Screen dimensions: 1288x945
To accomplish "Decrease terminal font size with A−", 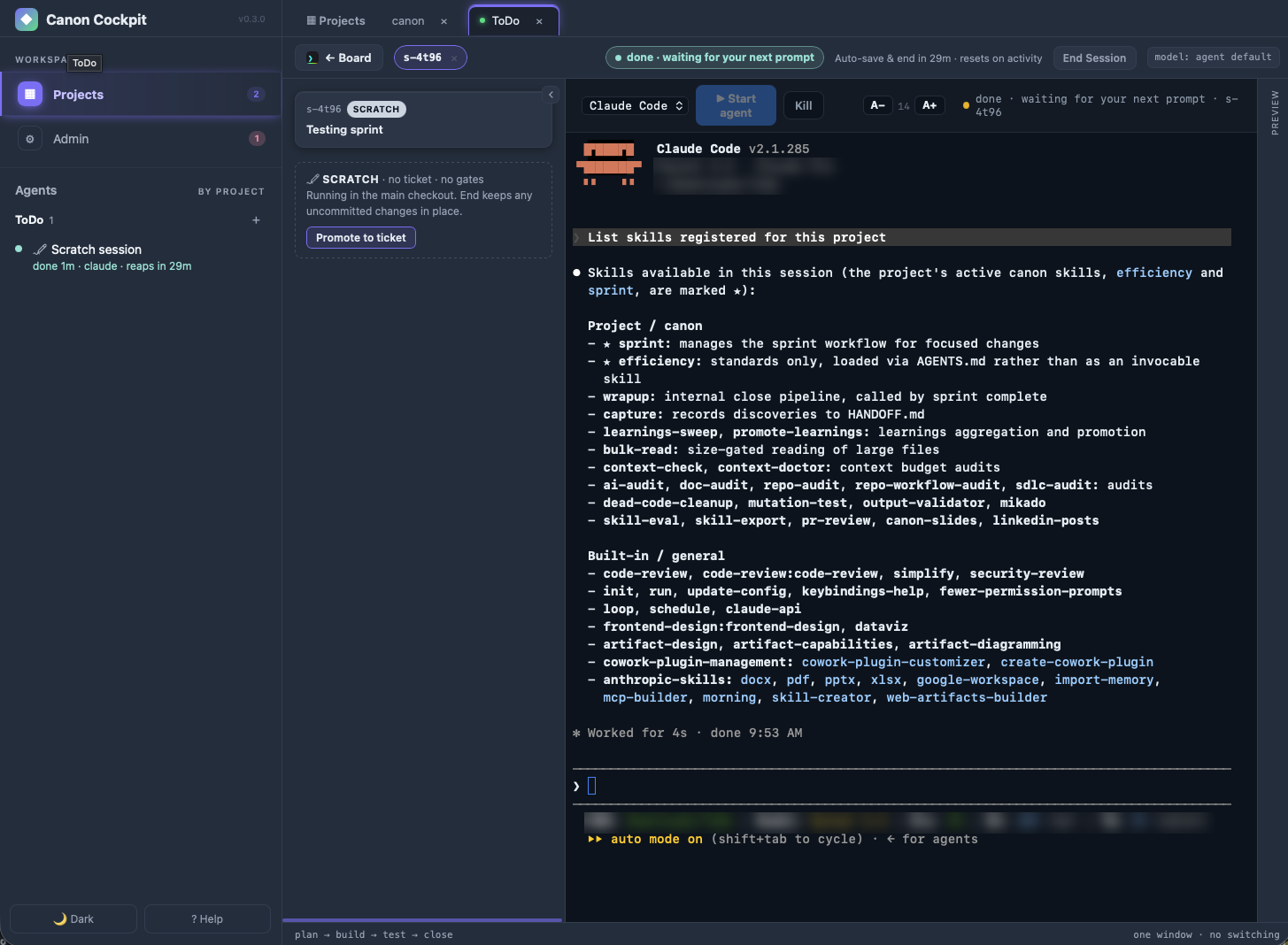I will point(877,105).
